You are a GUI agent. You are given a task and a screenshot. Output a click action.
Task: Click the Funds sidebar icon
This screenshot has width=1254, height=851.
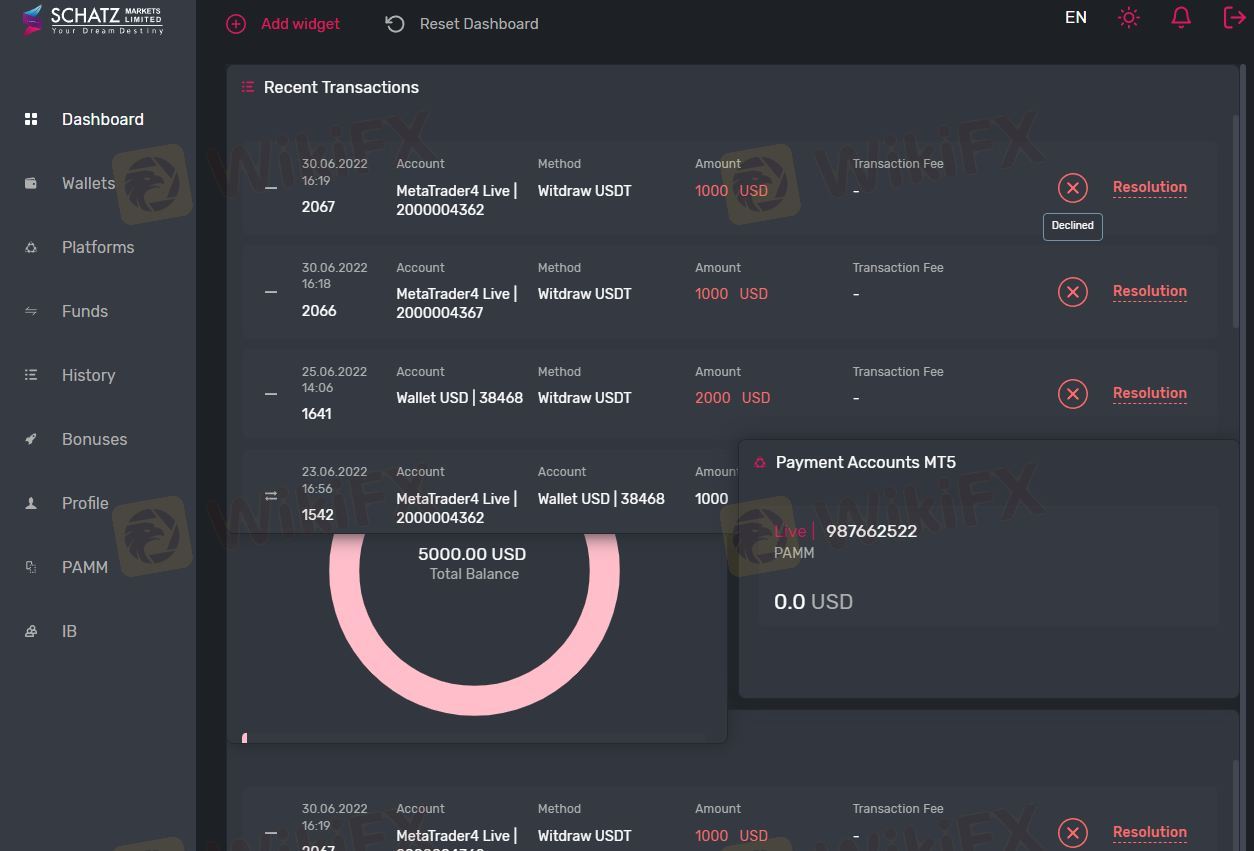(x=31, y=311)
